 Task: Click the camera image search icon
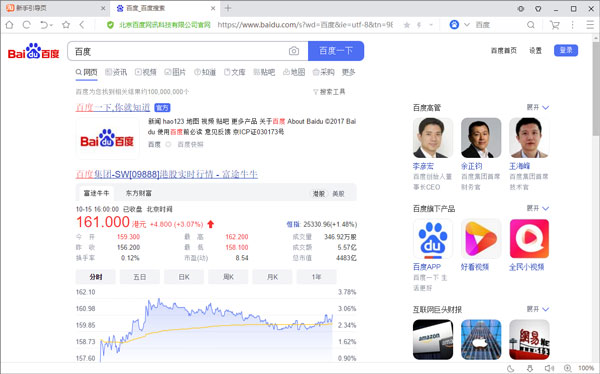(294, 51)
